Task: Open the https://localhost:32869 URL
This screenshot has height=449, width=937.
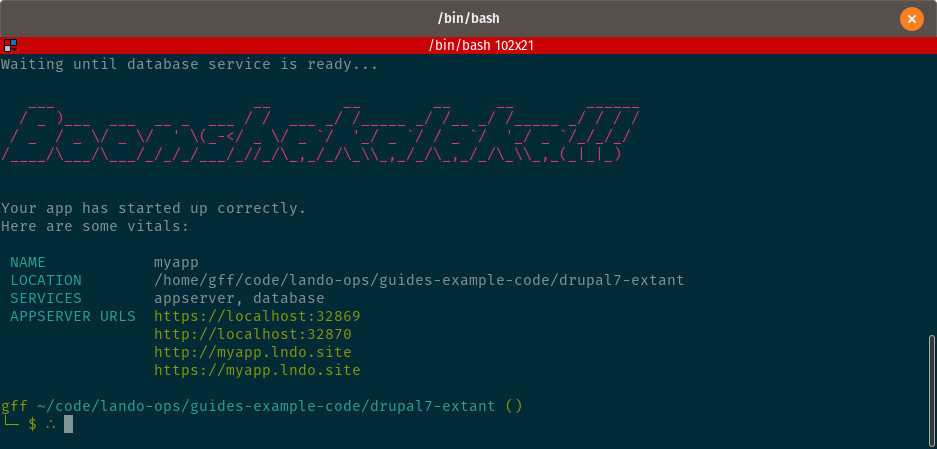Action: click(257, 316)
